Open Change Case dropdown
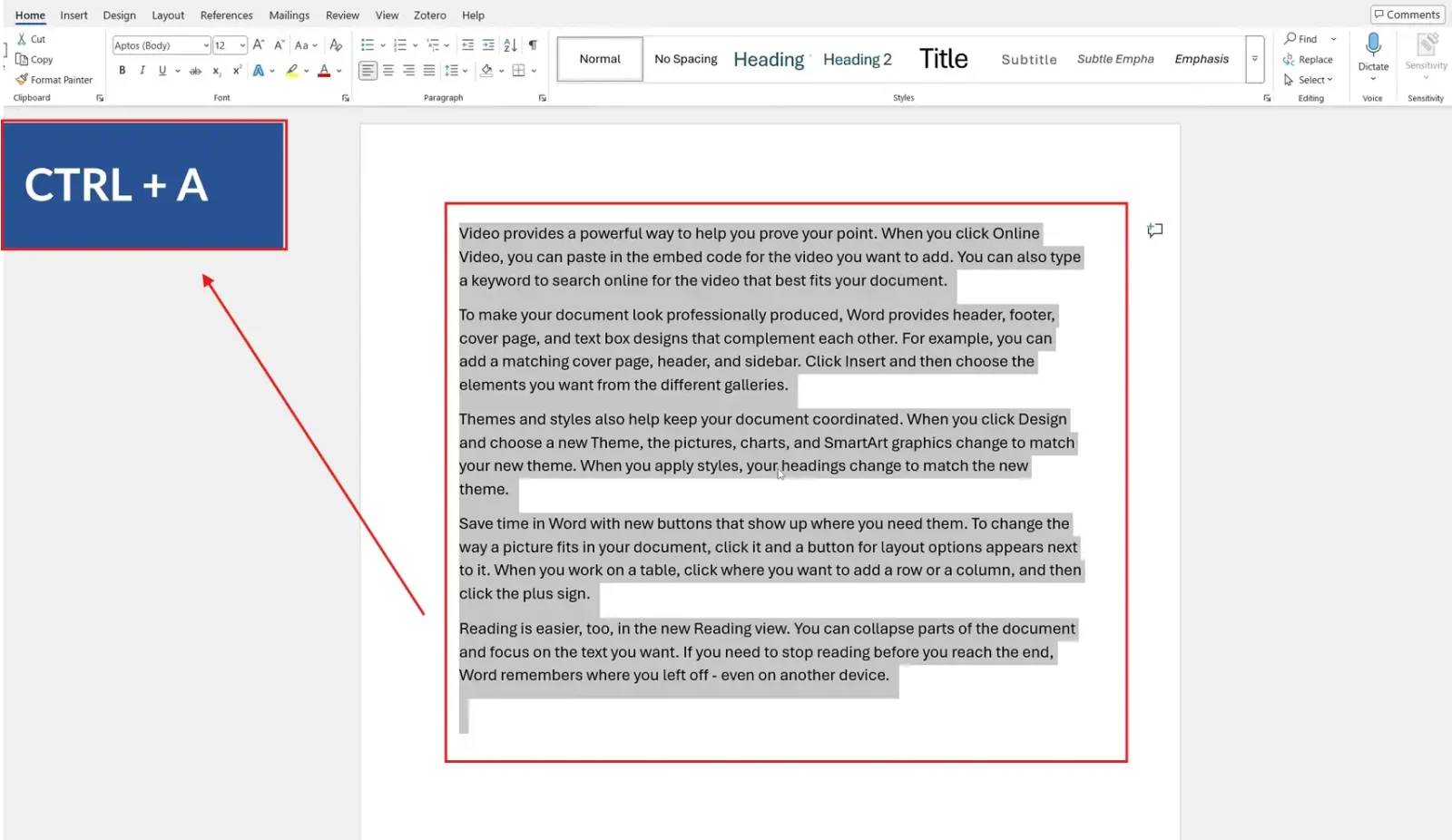This screenshot has height=840, width=1452. (x=306, y=44)
